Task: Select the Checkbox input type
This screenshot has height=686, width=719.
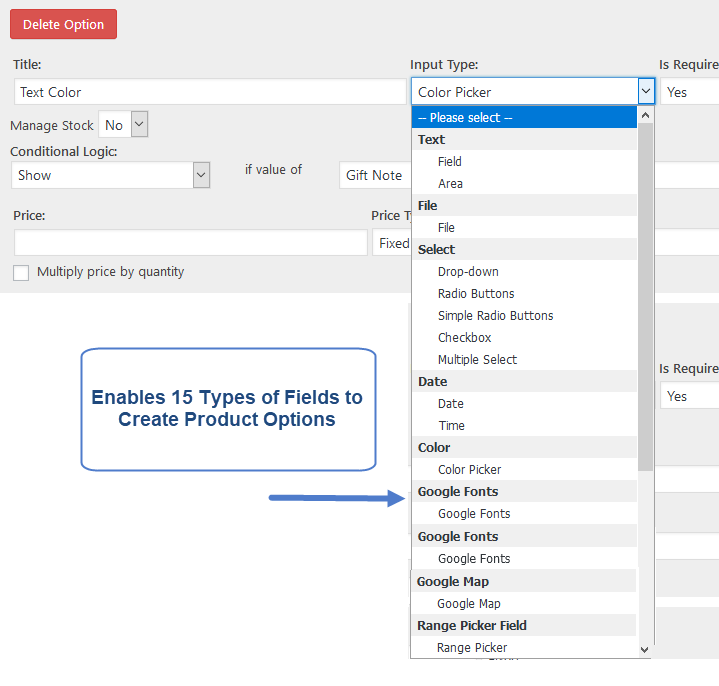Action: 464,337
